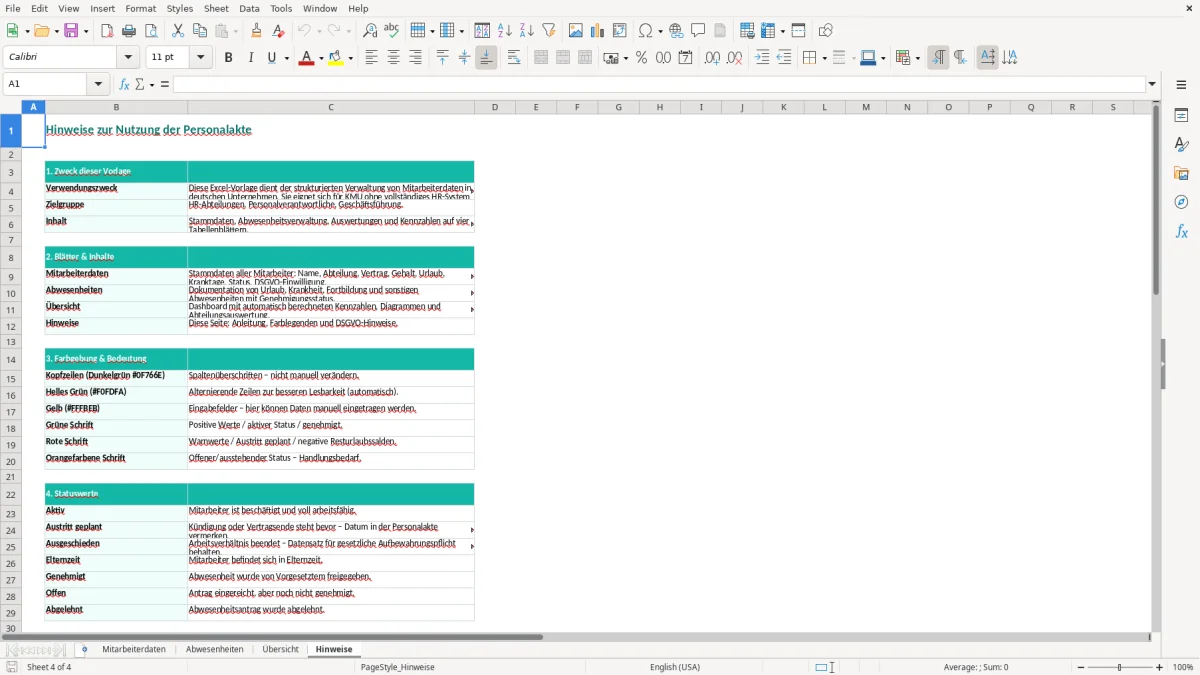Click the AutoFilter funnel icon
1200x675 pixels.
[x=549, y=31]
